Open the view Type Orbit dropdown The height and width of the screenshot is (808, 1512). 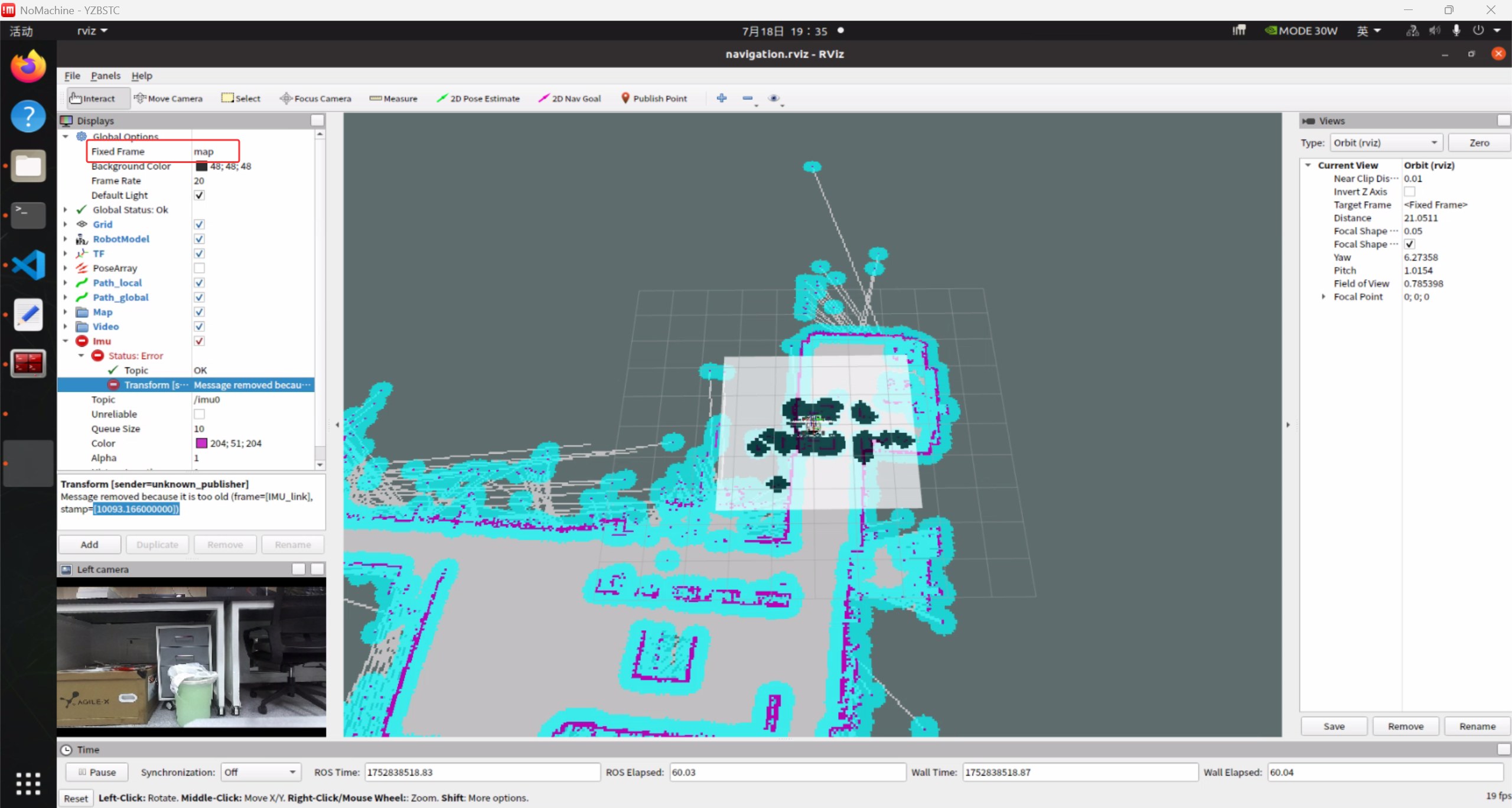tap(1386, 143)
